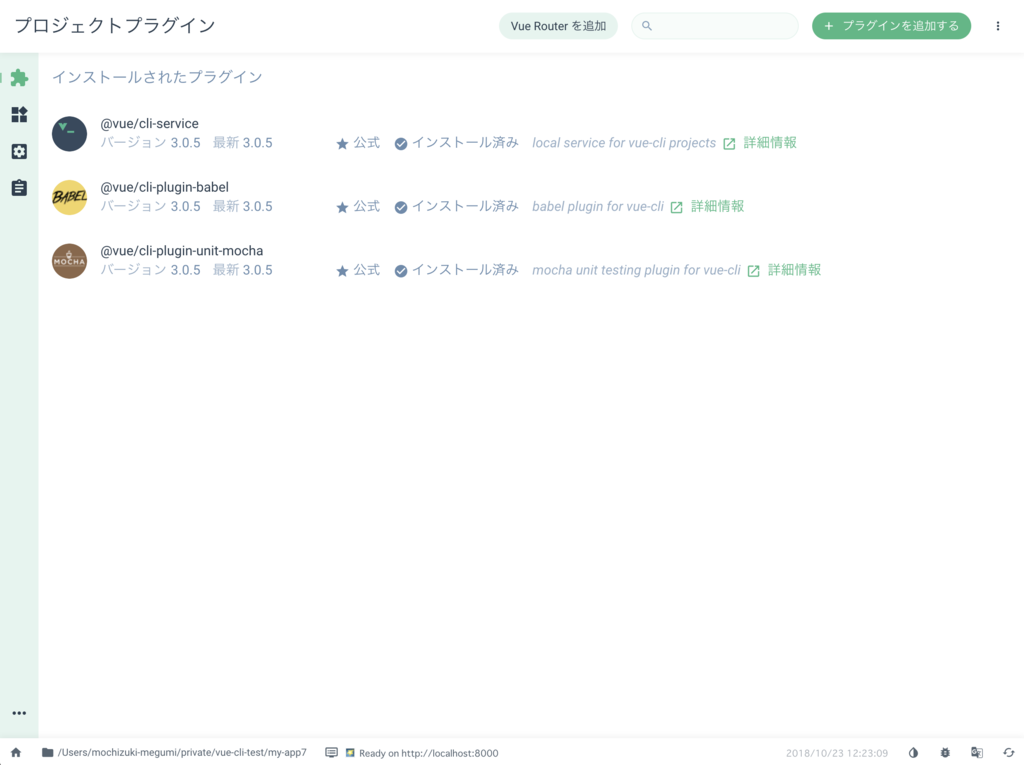Open the Plugins section puzzle icon
The width and height of the screenshot is (1024, 765).
(x=19, y=78)
